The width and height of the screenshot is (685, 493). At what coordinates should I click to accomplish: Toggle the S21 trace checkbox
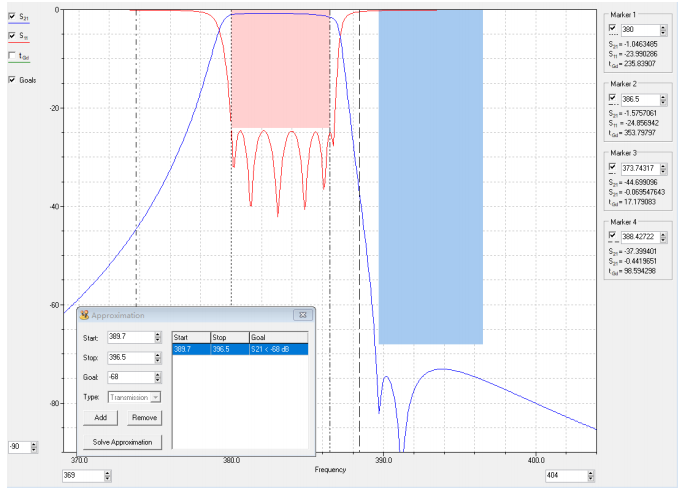pyautogui.click(x=12, y=16)
